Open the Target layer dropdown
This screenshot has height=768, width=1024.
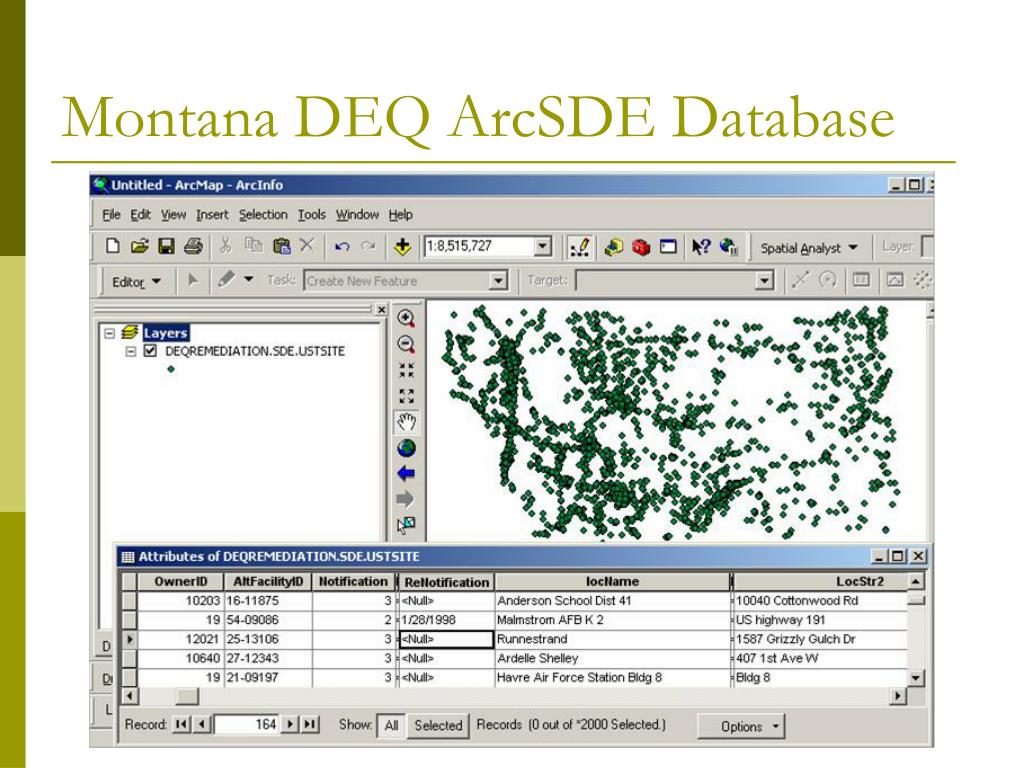point(763,281)
